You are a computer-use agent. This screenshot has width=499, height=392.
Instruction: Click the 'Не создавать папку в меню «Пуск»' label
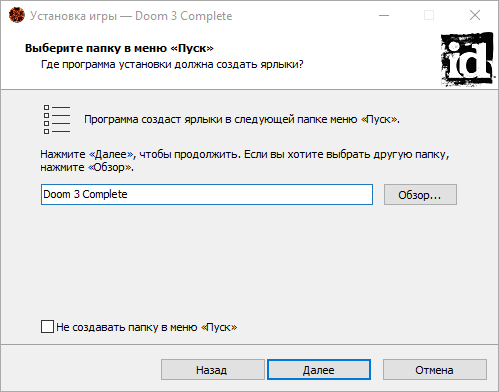pos(147,327)
